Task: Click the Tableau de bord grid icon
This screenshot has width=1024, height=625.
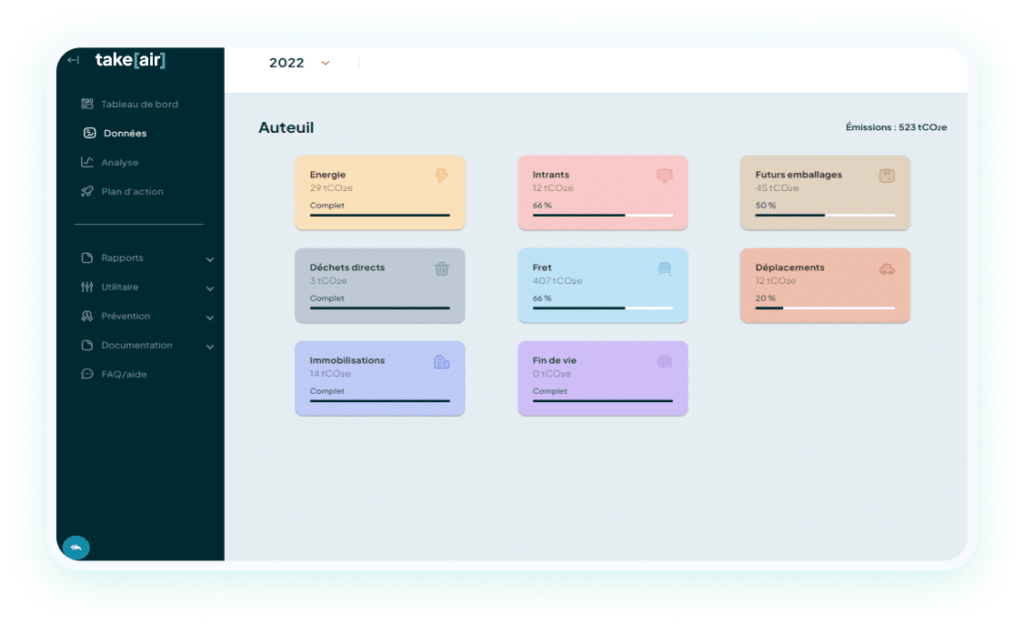Action: click(x=87, y=104)
